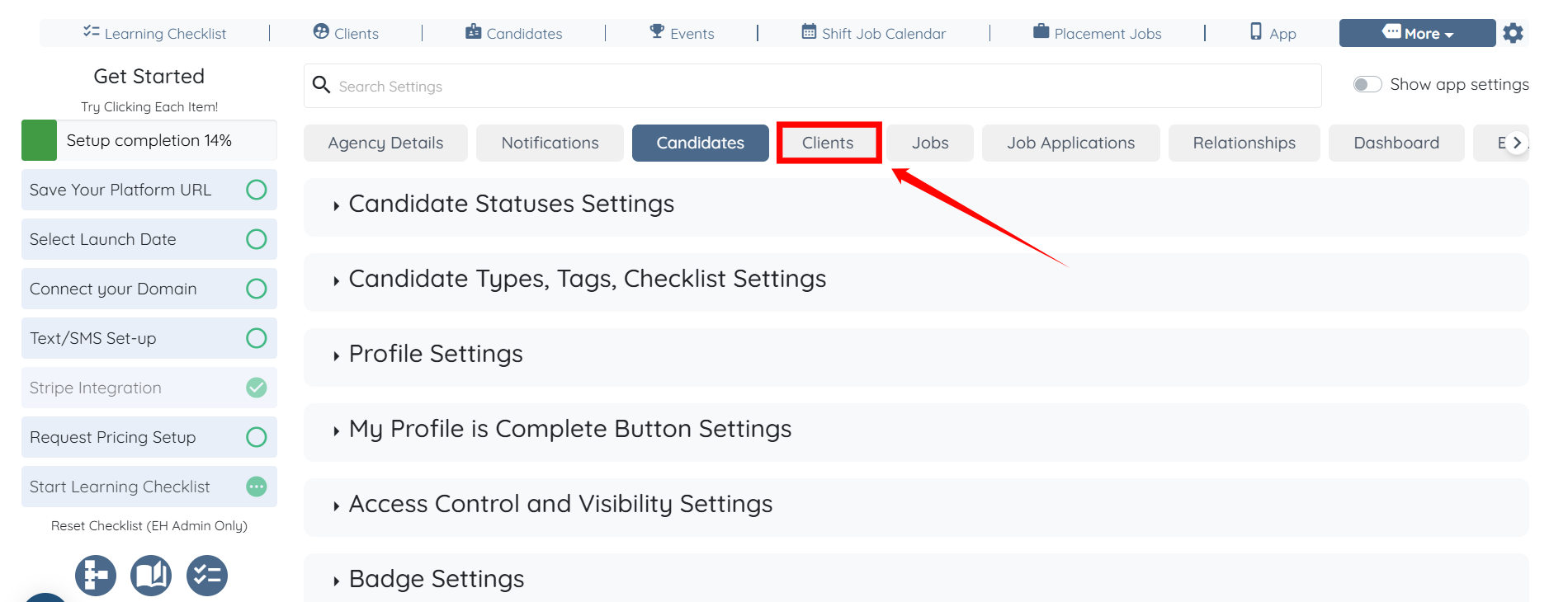1568x602 pixels.
Task: Expand Badge Settings section
Action: pyautogui.click(x=916, y=578)
